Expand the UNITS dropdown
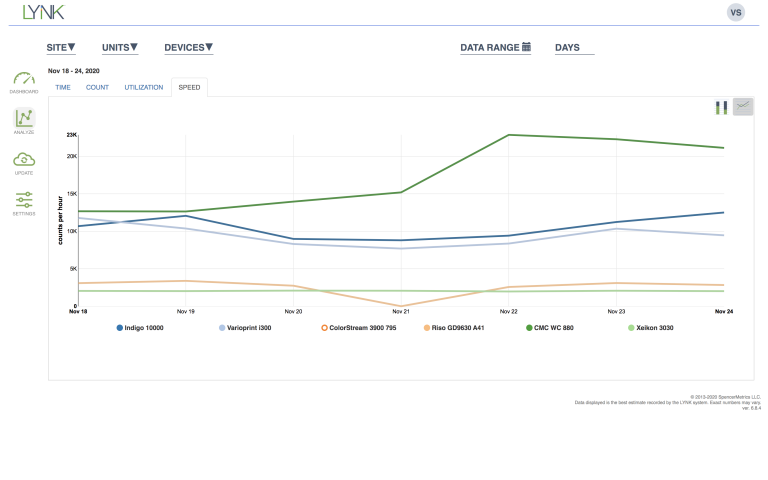Screen dimensions: 768x480 [120, 48]
